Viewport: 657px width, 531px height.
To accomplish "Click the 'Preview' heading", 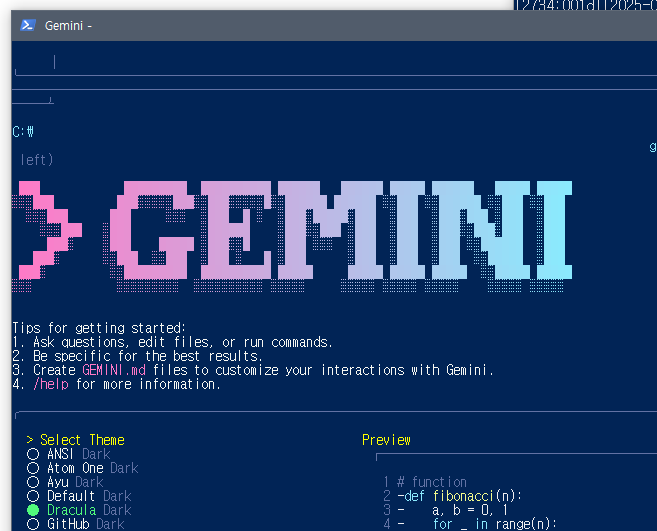I will click(x=386, y=440).
